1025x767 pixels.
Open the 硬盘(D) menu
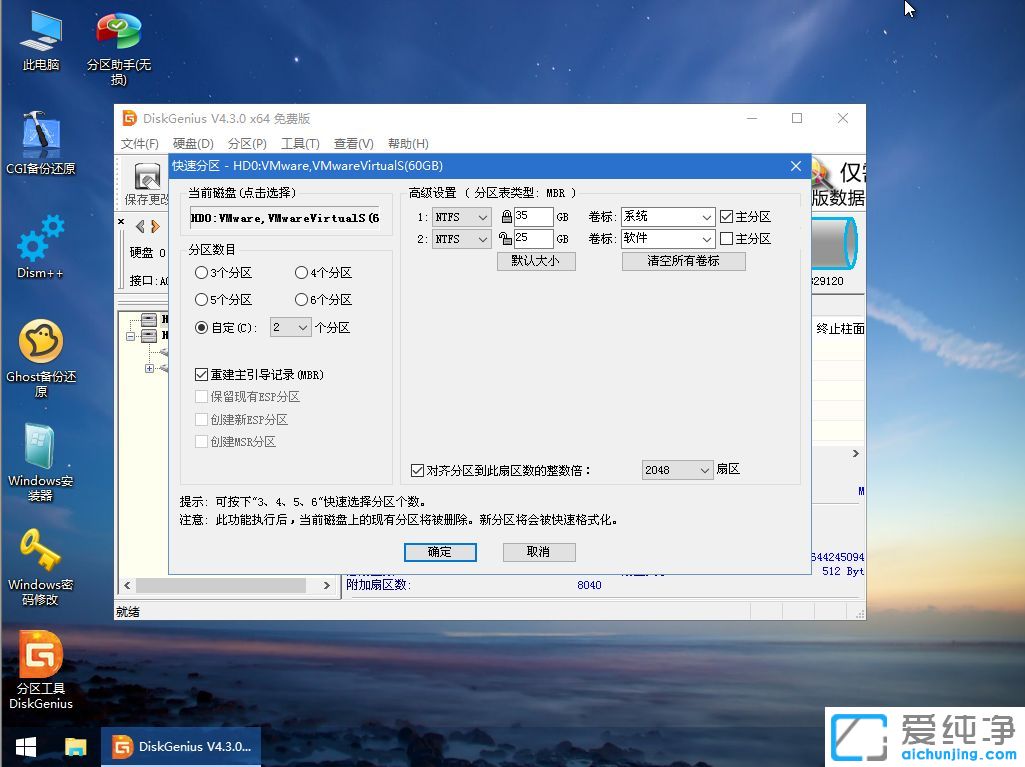tap(193, 143)
